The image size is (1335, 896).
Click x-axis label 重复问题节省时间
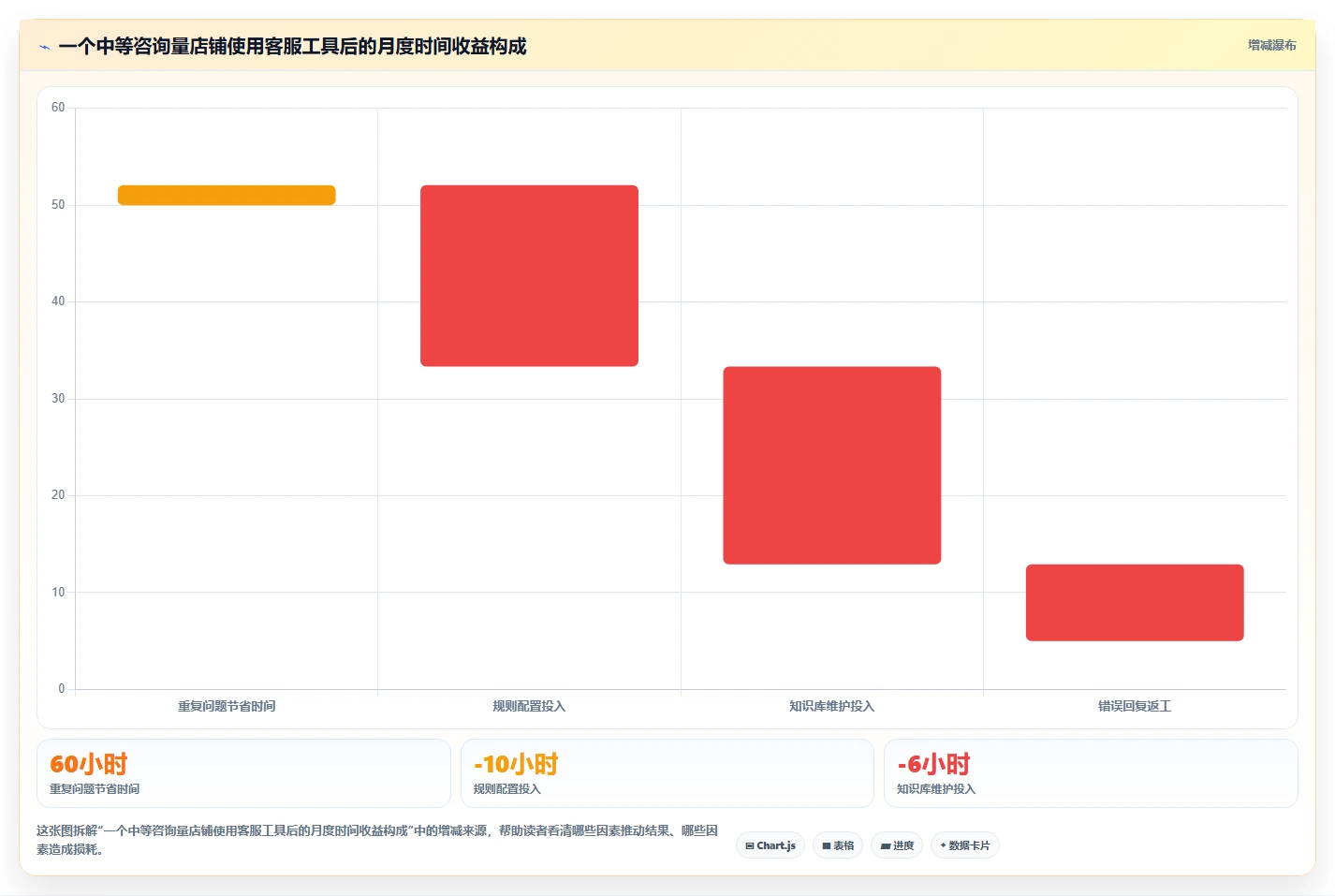pos(227,706)
